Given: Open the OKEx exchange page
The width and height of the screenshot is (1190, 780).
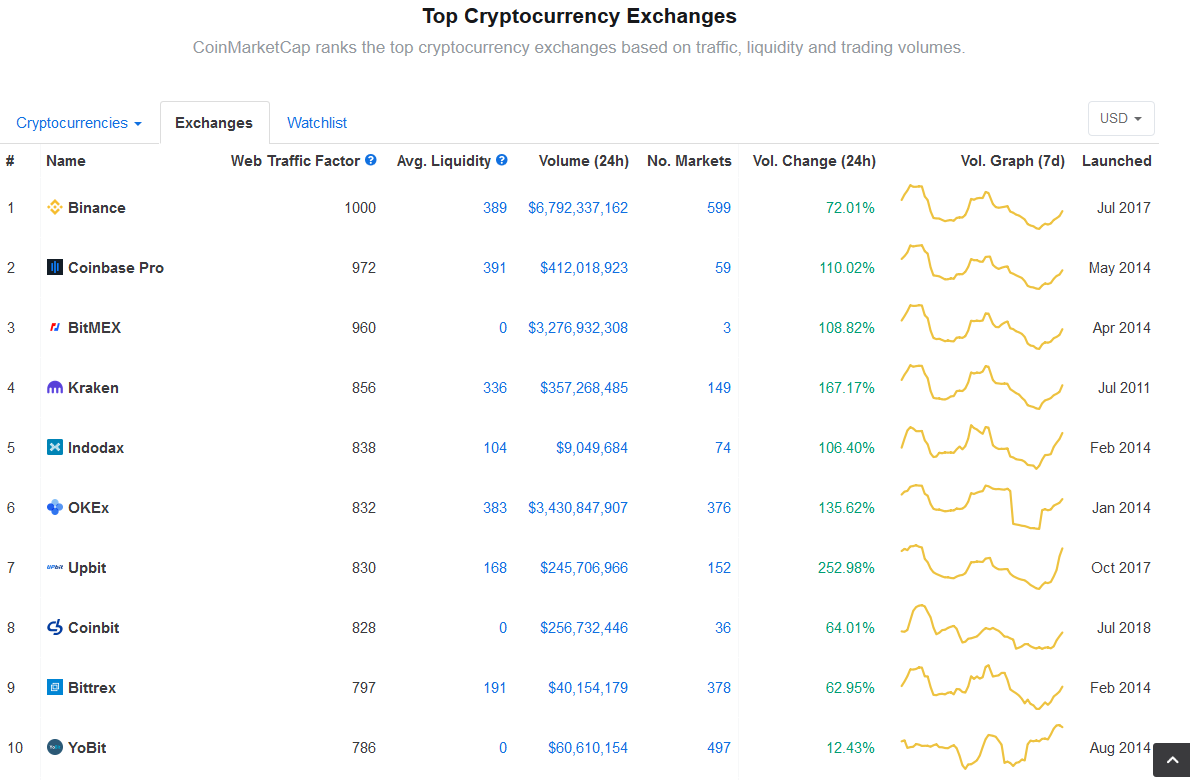Looking at the screenshot, I should click(x=89, y=508).
